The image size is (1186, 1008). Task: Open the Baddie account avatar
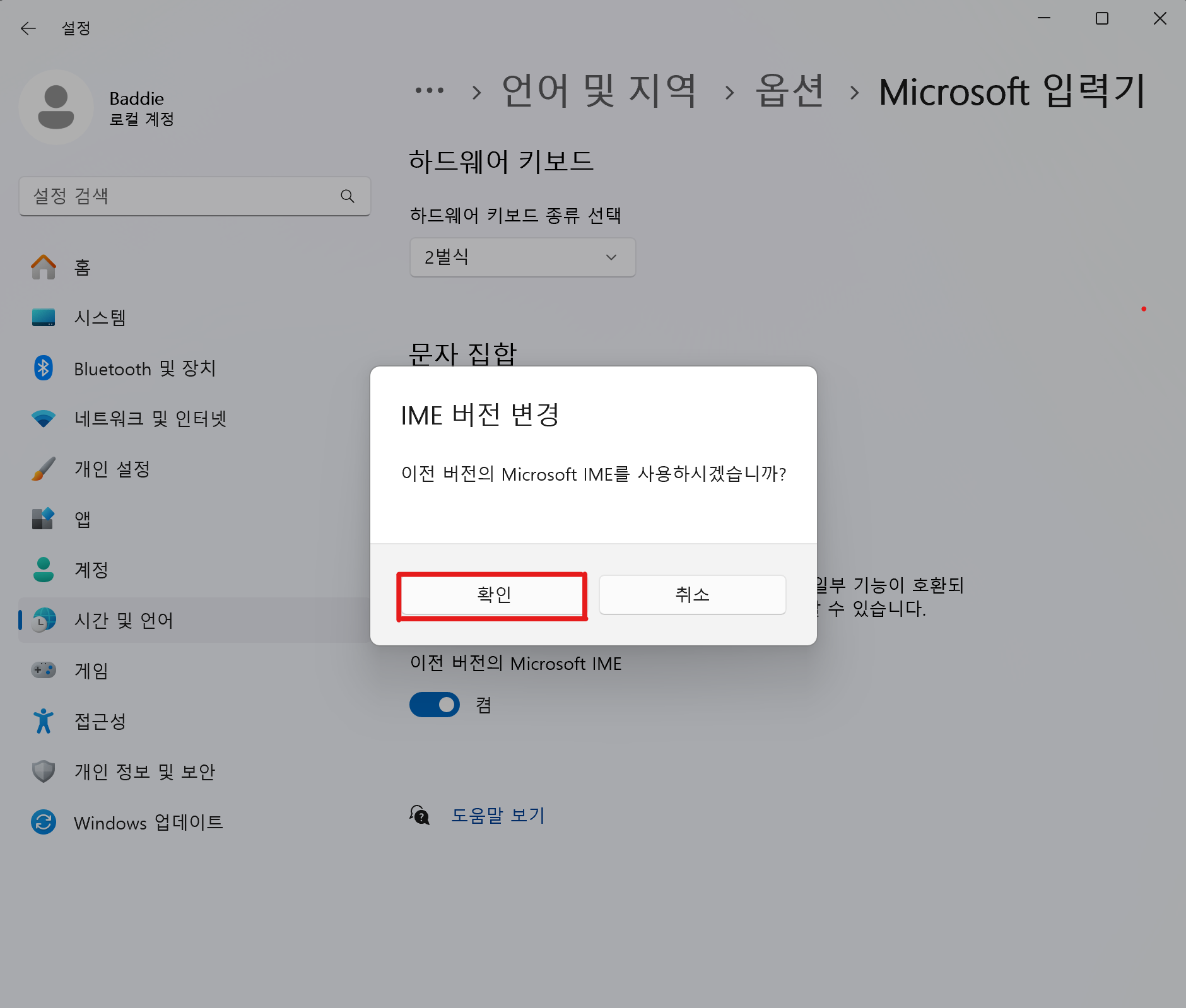point(56,107)
